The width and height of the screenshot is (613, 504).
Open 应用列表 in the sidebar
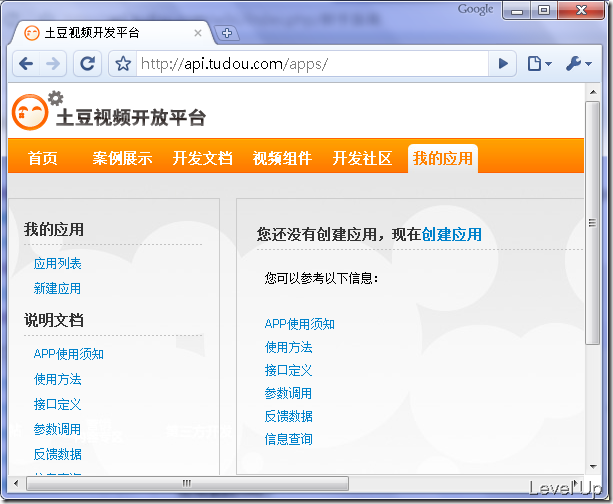click(x=57, y=264)
